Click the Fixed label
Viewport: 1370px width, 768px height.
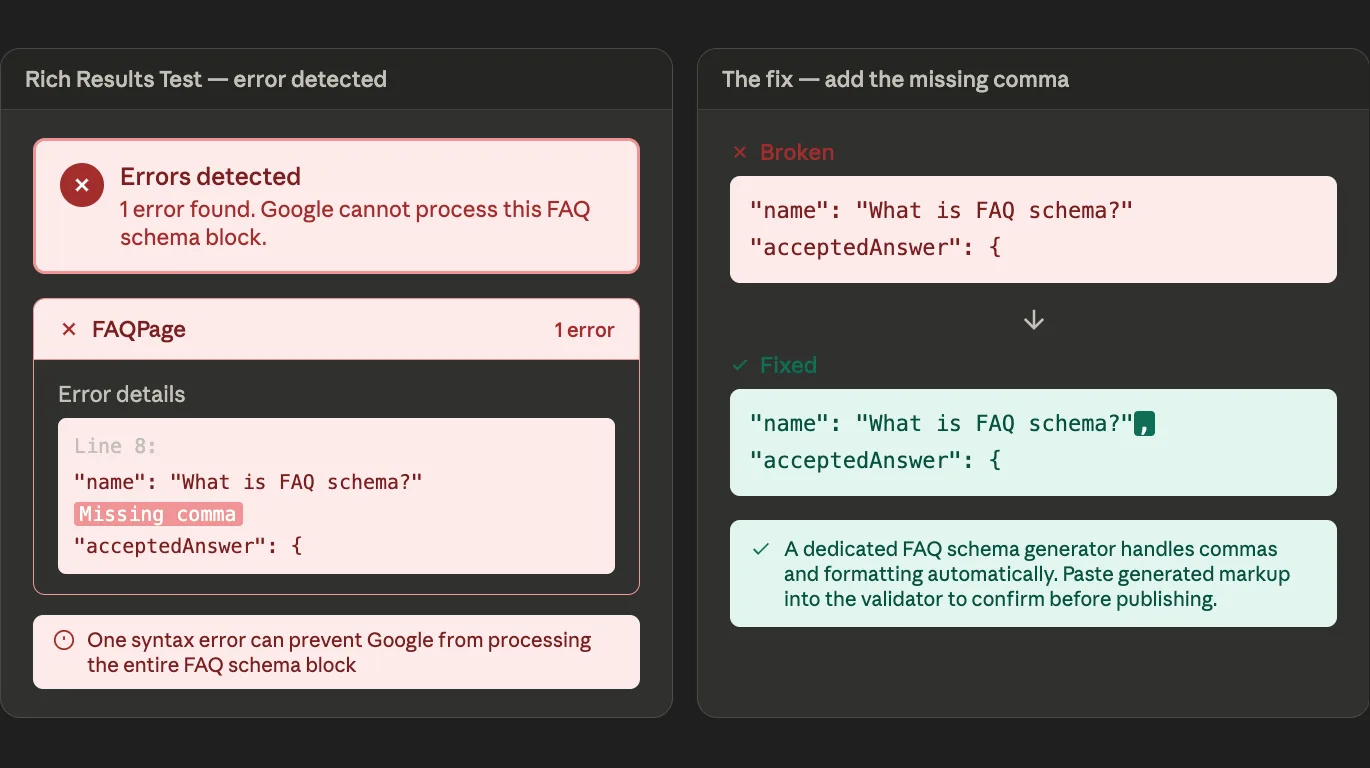click(788, 365)
